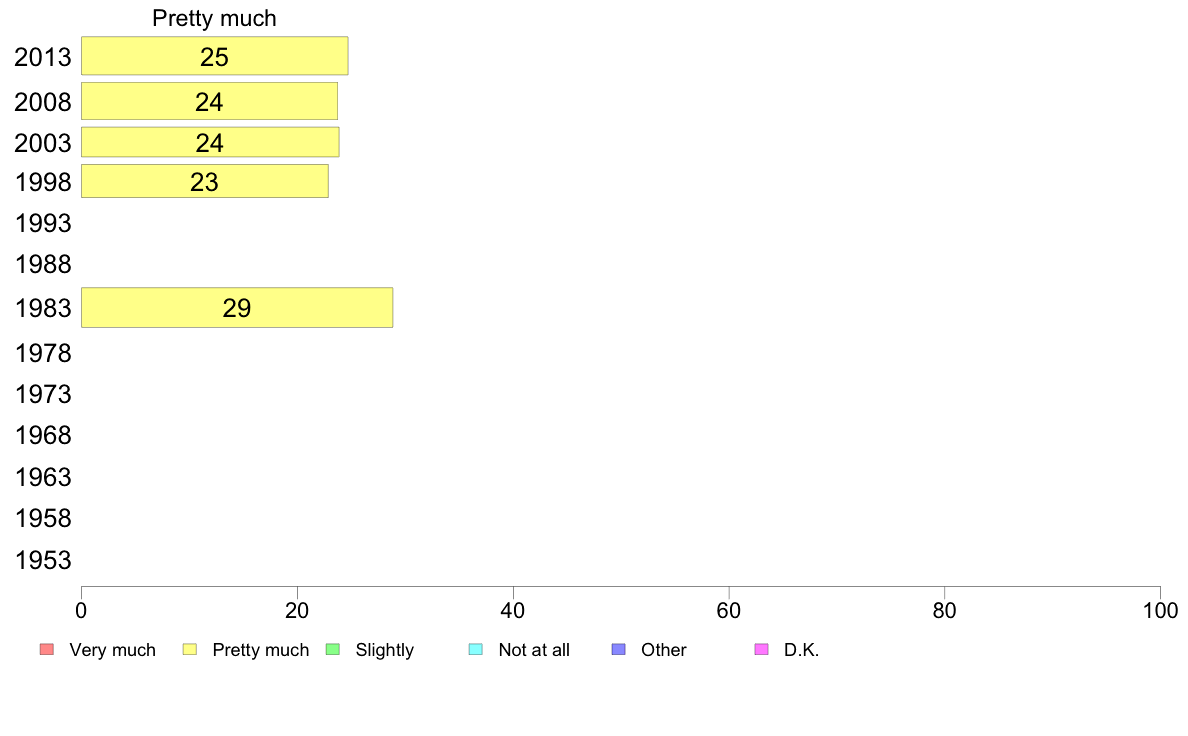
Task: Select the 2003 bar showing 24
Action: tap(210, 143)
